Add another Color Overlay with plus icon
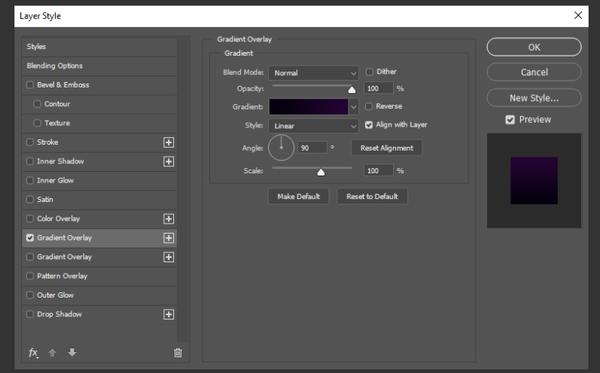Image resolution: width=600 pixels, height=373 pixels. click(x=168, y=219)
